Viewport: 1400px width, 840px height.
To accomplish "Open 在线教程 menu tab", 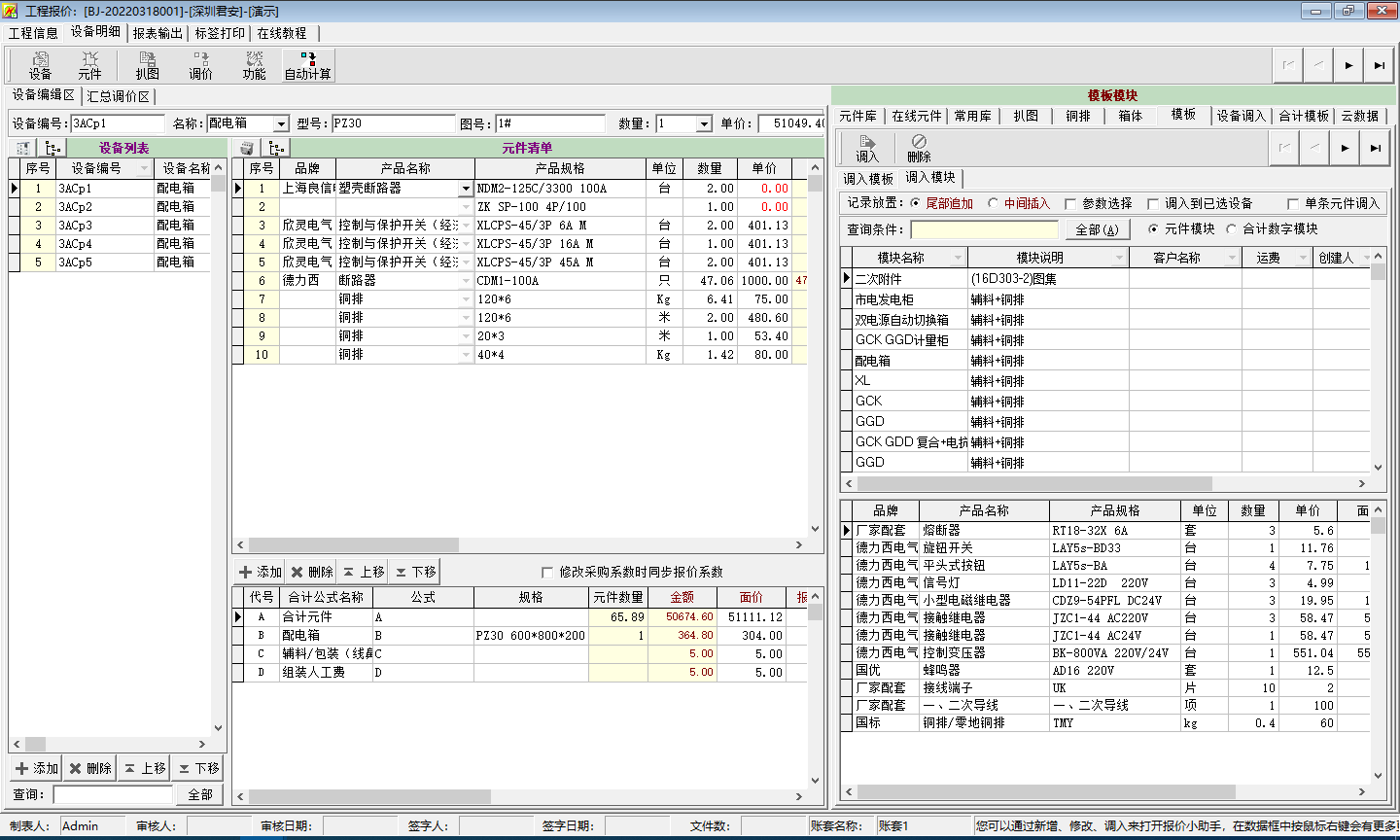I will click(x=282, y=33).
